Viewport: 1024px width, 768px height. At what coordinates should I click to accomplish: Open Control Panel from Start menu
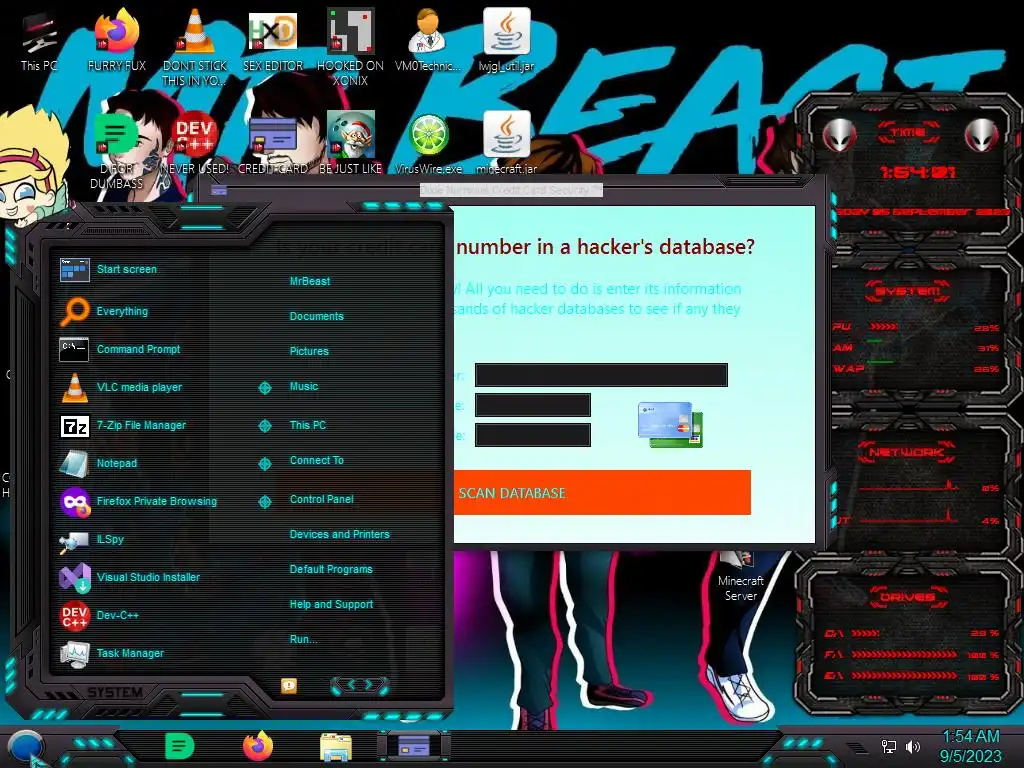point(321,500)
